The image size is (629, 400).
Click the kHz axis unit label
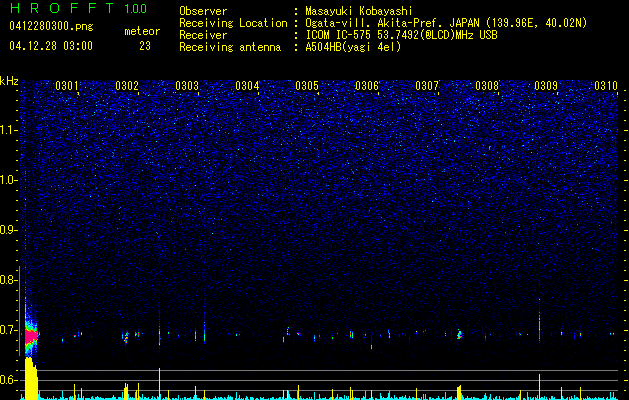pos(9,81)
